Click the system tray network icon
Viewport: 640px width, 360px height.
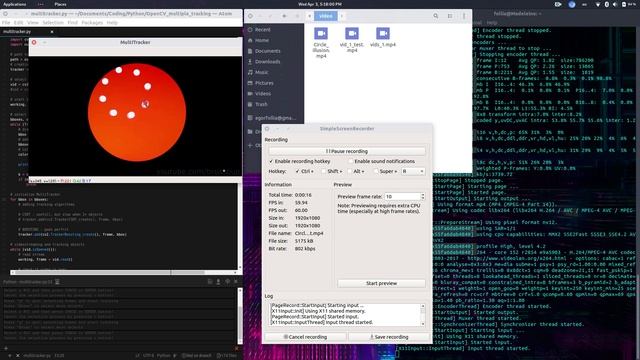click(598, 4)
